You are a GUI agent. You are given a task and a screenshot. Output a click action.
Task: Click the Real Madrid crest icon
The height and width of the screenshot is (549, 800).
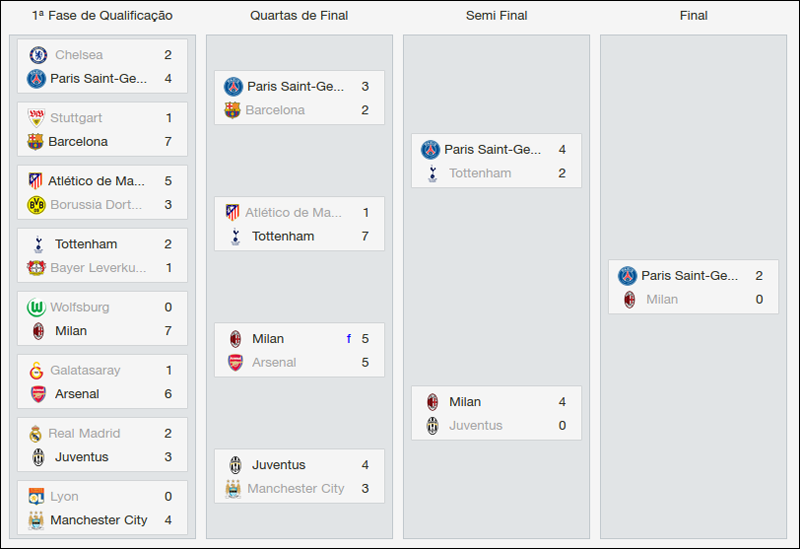(x=36, y=434)
